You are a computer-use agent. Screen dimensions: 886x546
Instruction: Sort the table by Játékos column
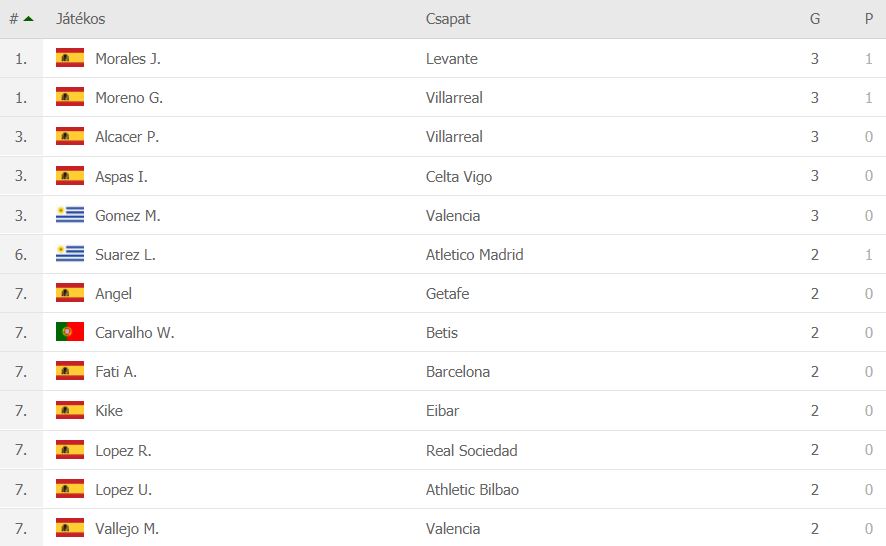pos(80,19)
